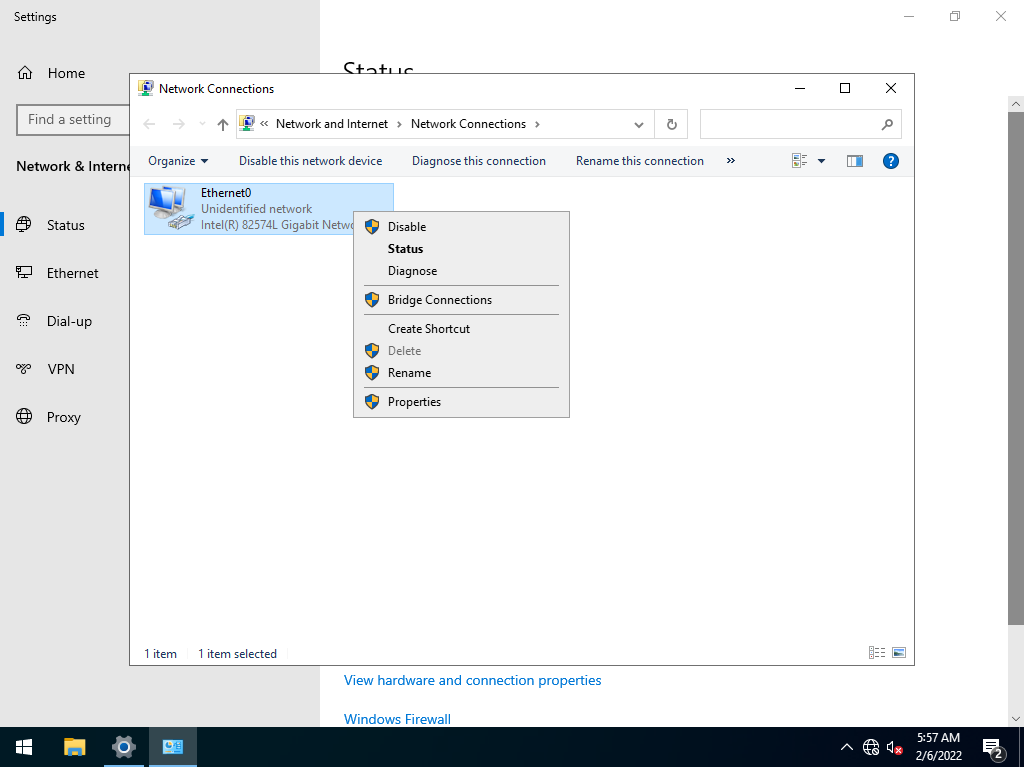Image resolution: width=1024 pixels, height=767 pixels.
Task: Click the Unidentified network label
Action: coord(256,209)
